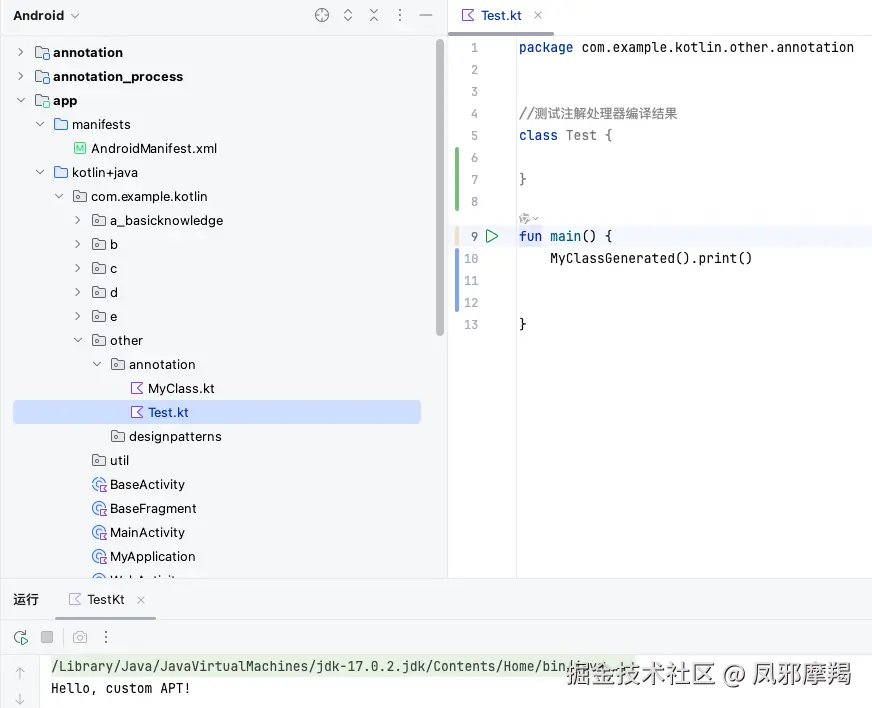Click the down arrow in console gutter
Image resolution: width=872 pixels, height=708 pixels.
click(x=20, y=699)
